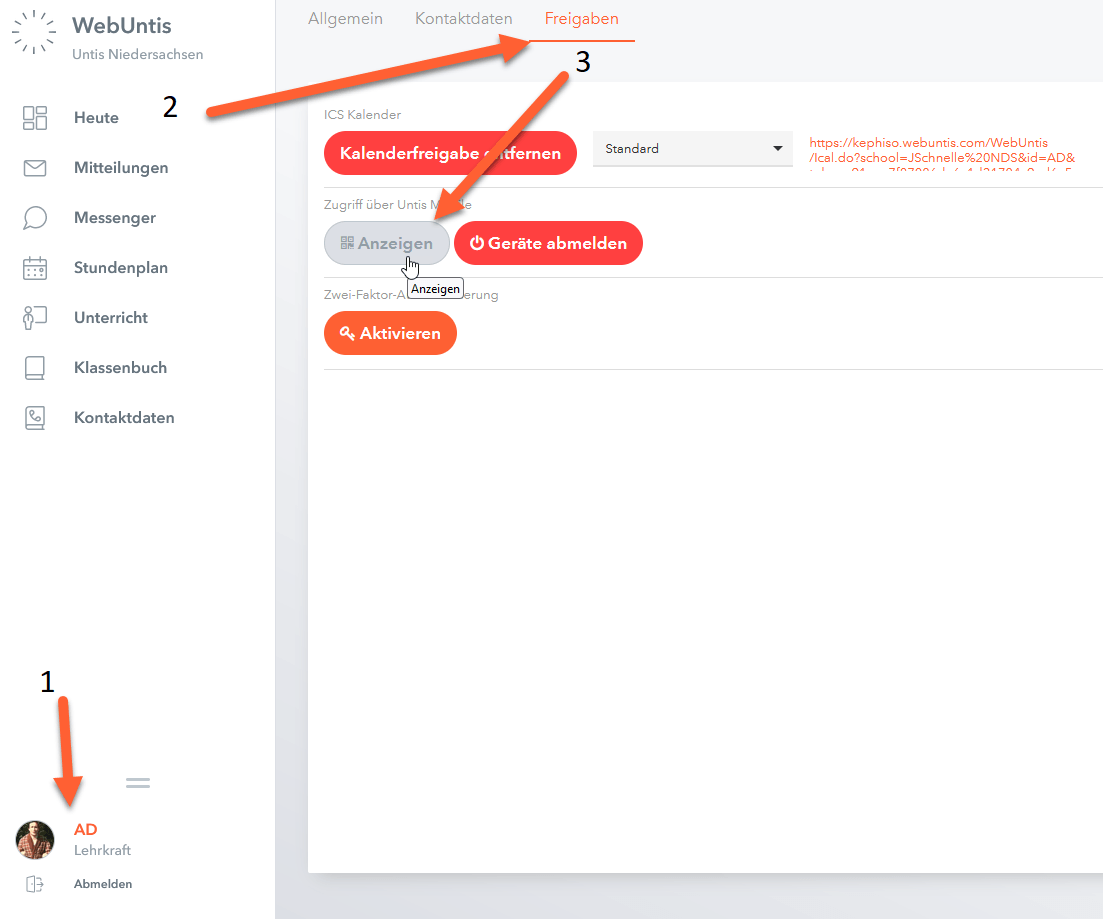Click the power icon on Geräte abmelden
This screenshot has width=1103, height=919.
pos(477,243)
